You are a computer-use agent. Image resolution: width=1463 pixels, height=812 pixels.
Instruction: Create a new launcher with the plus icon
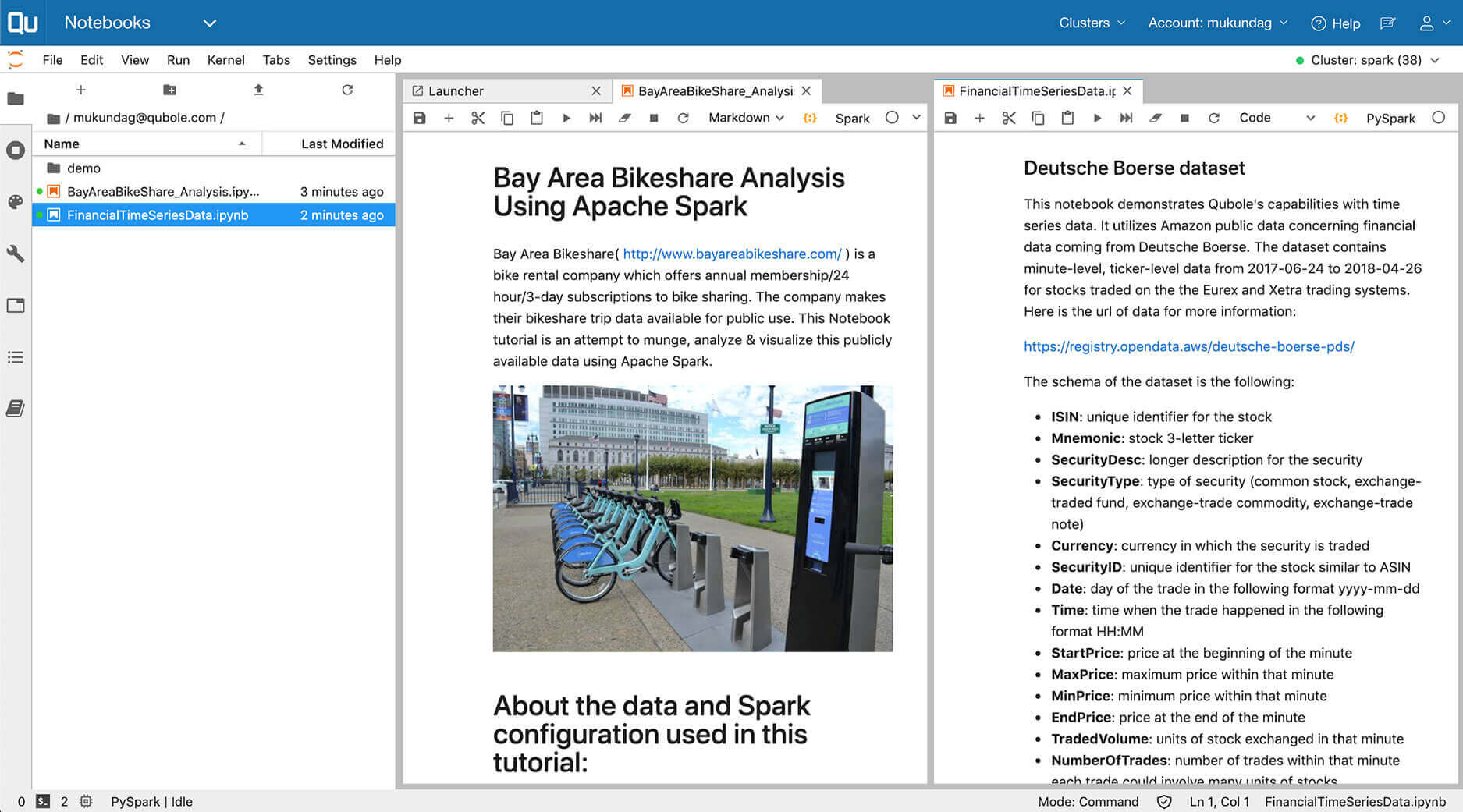click(x=80, y=90)
